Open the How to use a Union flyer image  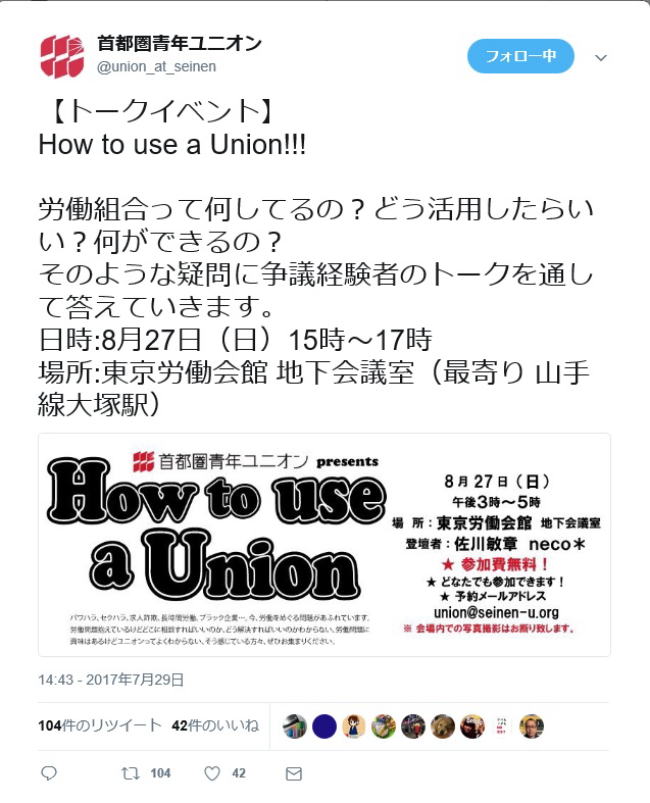point(324,545)
